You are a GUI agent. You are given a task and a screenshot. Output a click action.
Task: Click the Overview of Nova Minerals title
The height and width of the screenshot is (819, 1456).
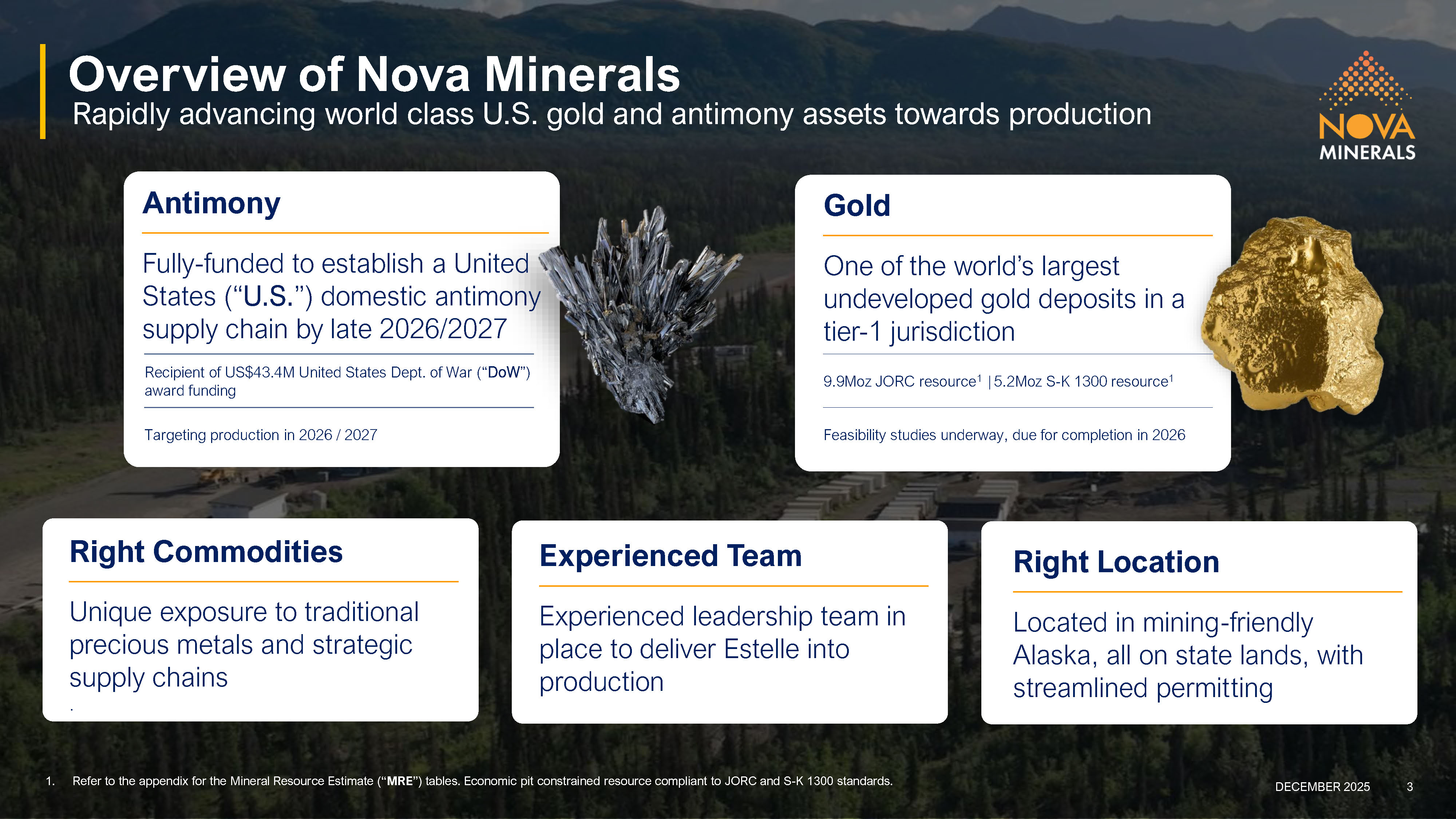tap(374, 75)
